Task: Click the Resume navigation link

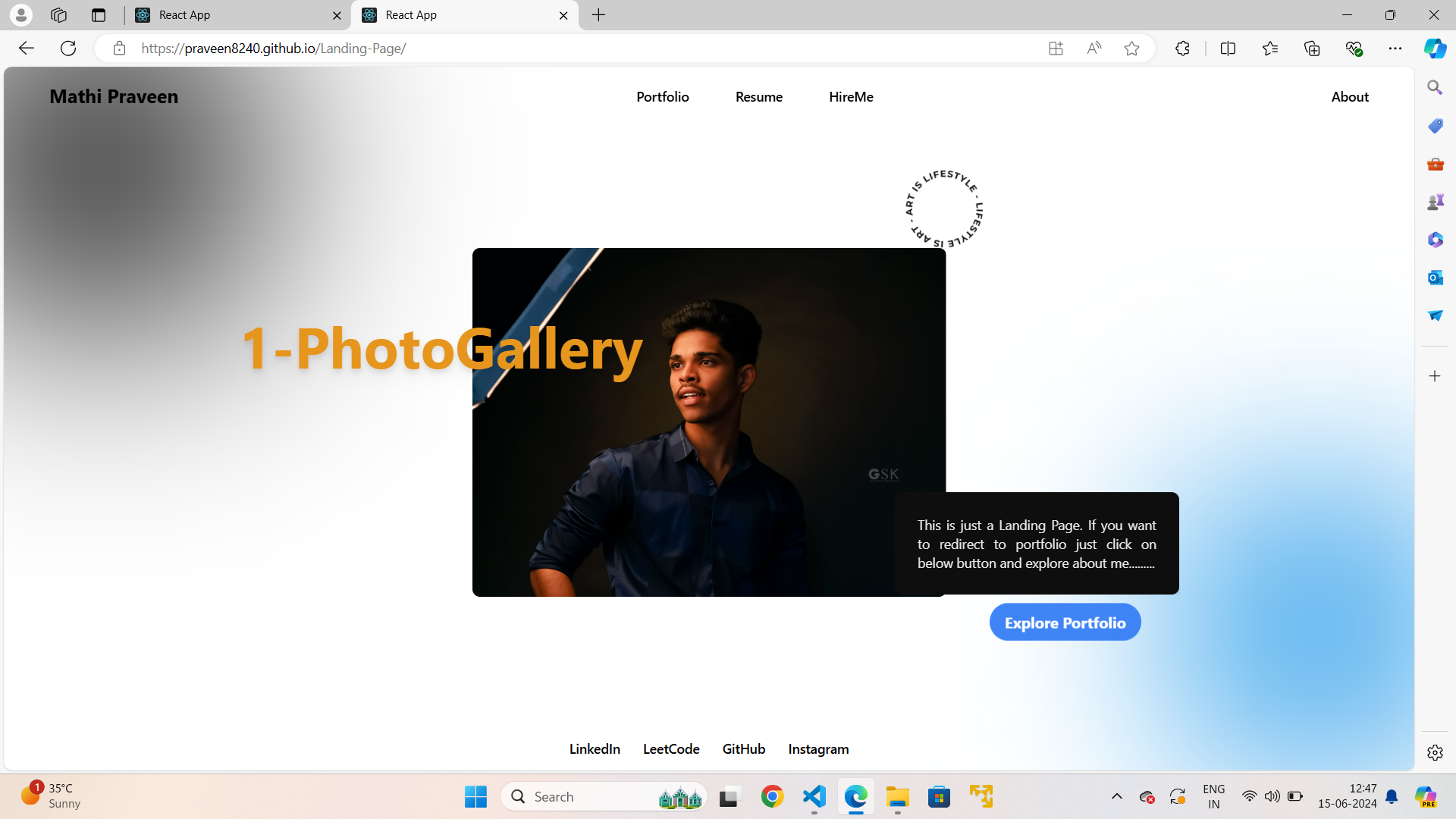Action: pyautogui.click(x=758, y=97)
